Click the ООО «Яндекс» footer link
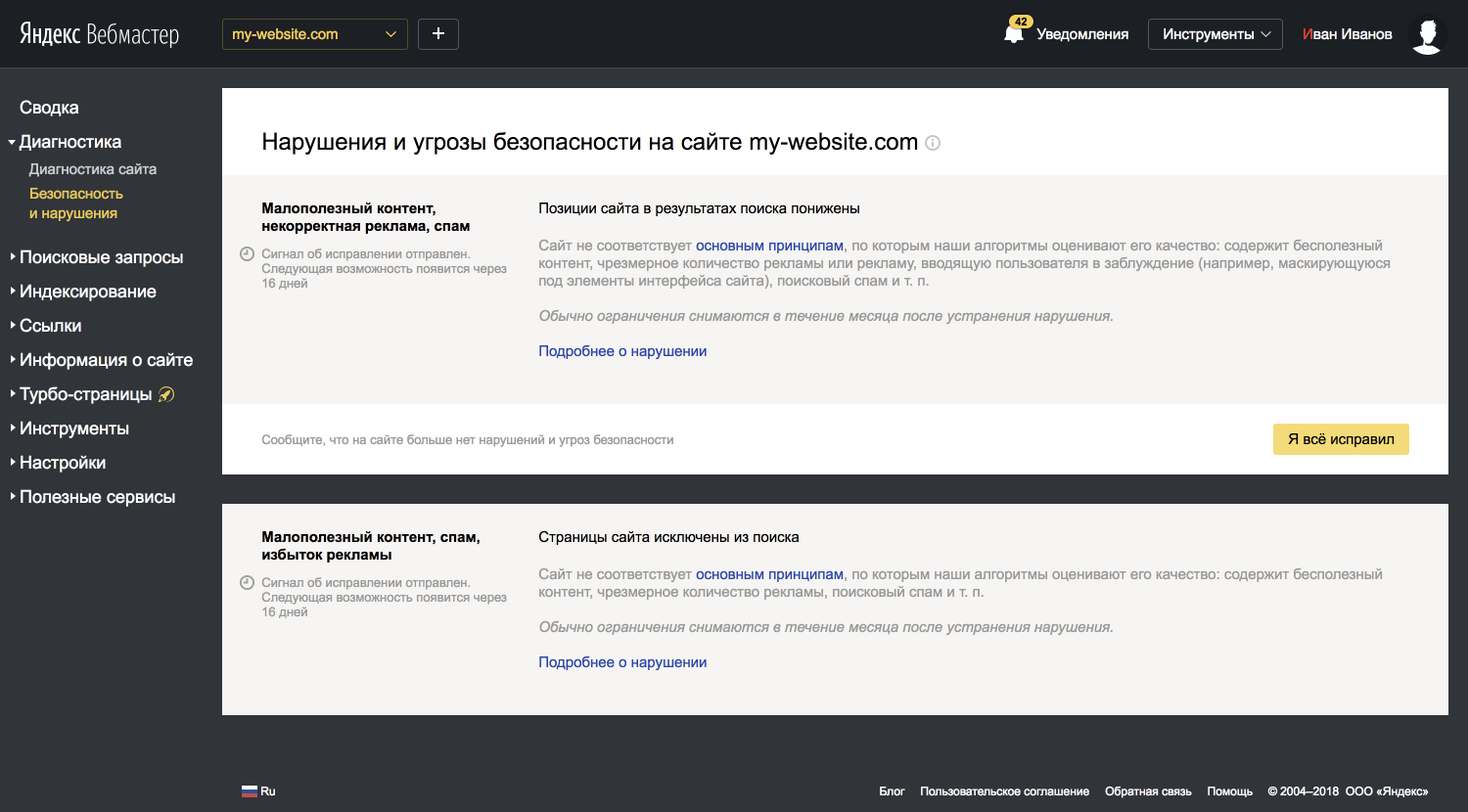The image size is (1468, 812). pos(1387,791)
